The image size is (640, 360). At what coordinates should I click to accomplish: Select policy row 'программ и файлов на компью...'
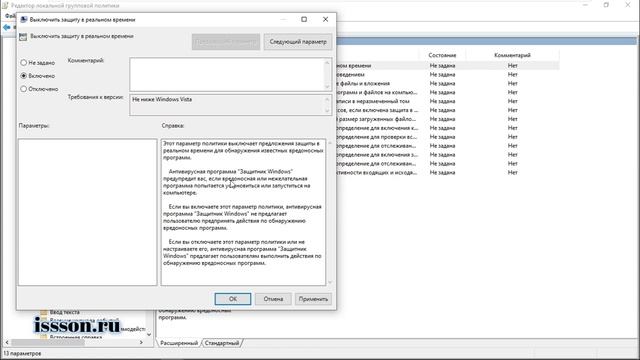(447, 92)
